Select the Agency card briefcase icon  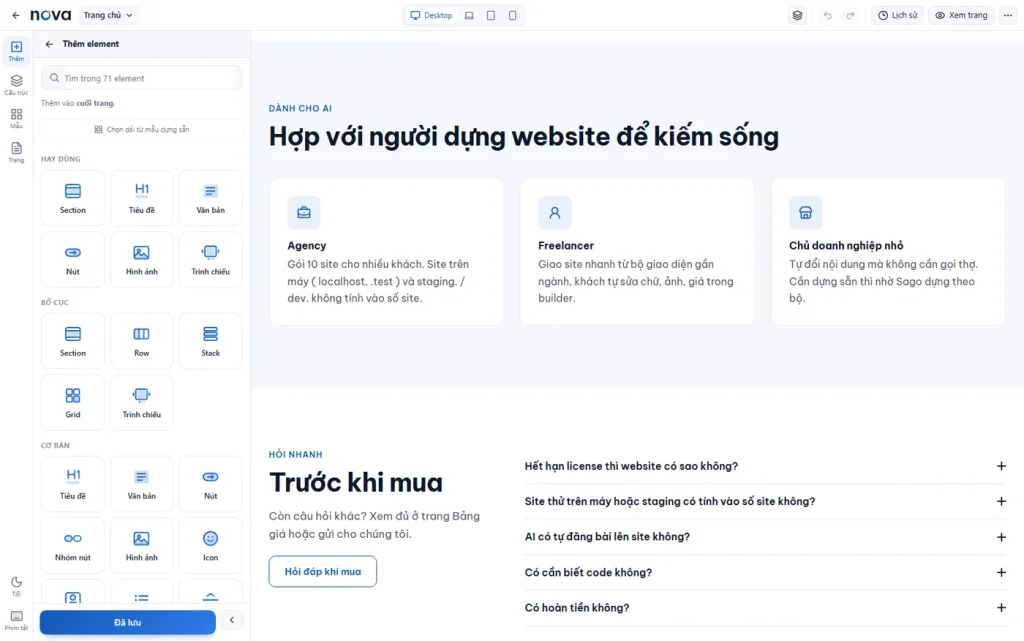pyautogui.click(x=304, y=213)
